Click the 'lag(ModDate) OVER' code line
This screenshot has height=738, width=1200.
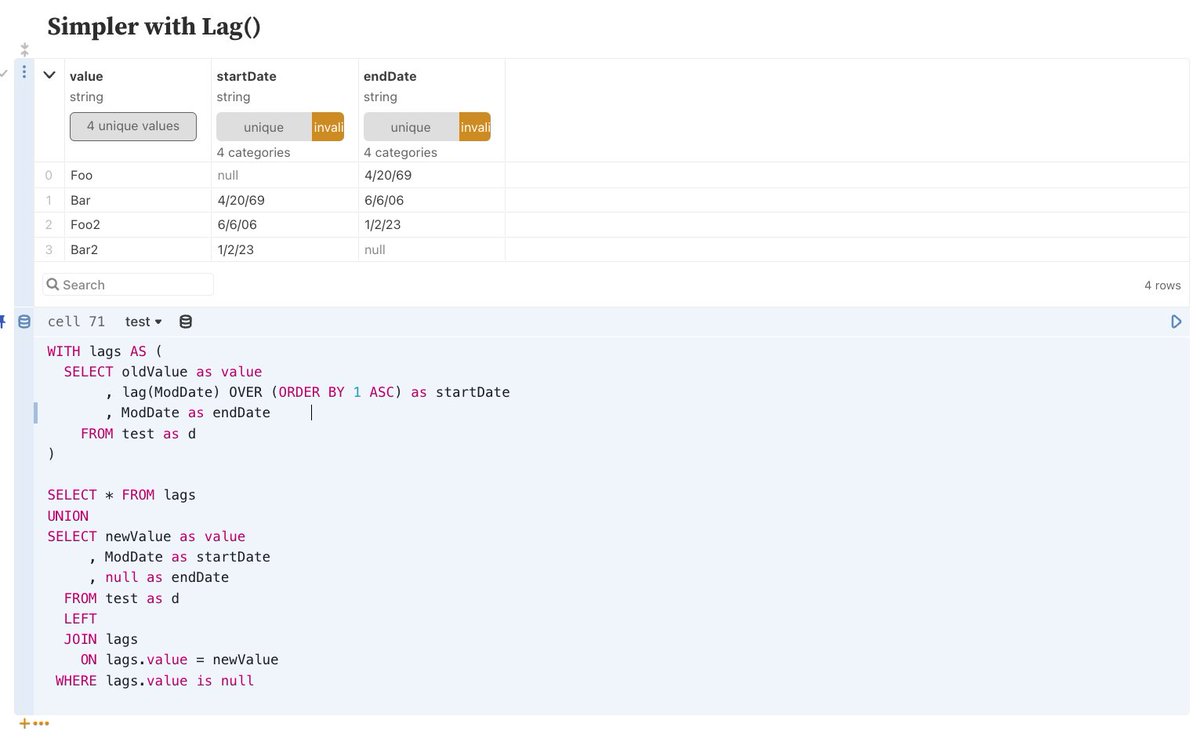(308, 392)
